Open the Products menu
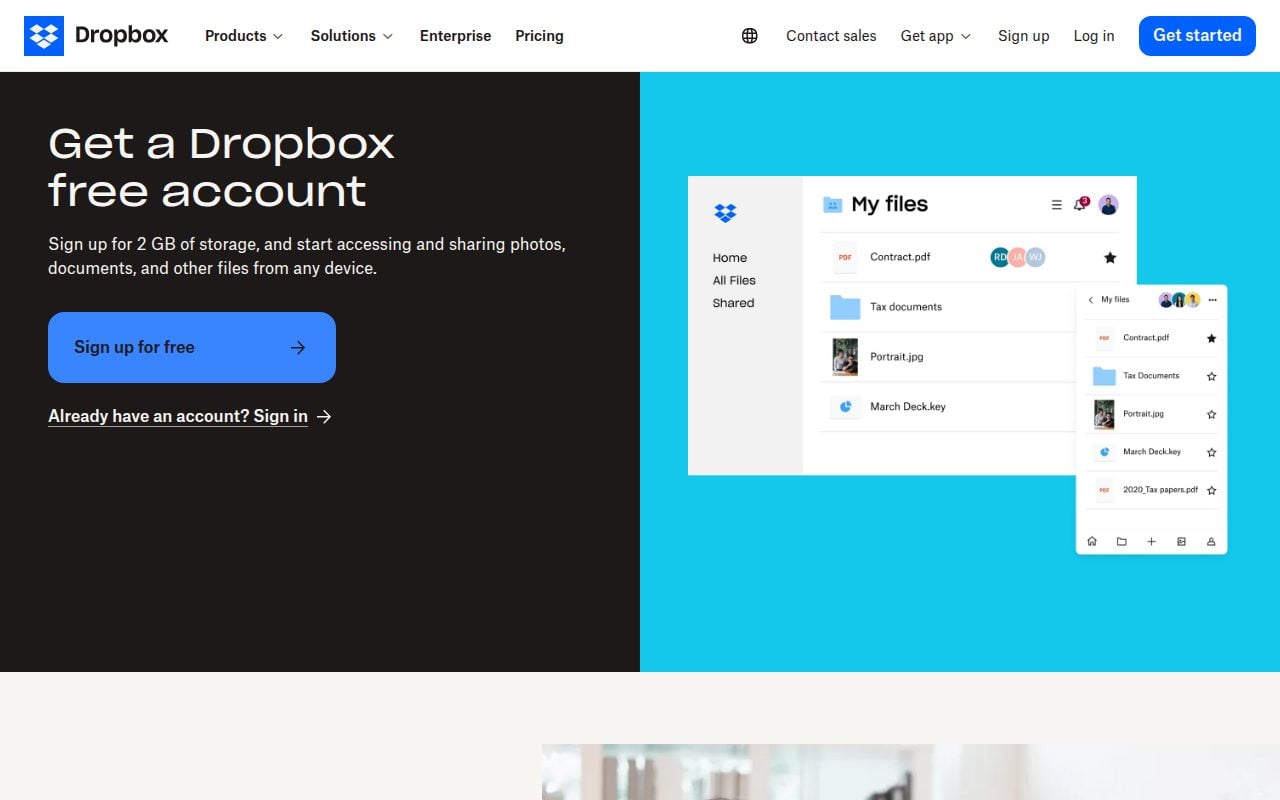 [244, 36]
